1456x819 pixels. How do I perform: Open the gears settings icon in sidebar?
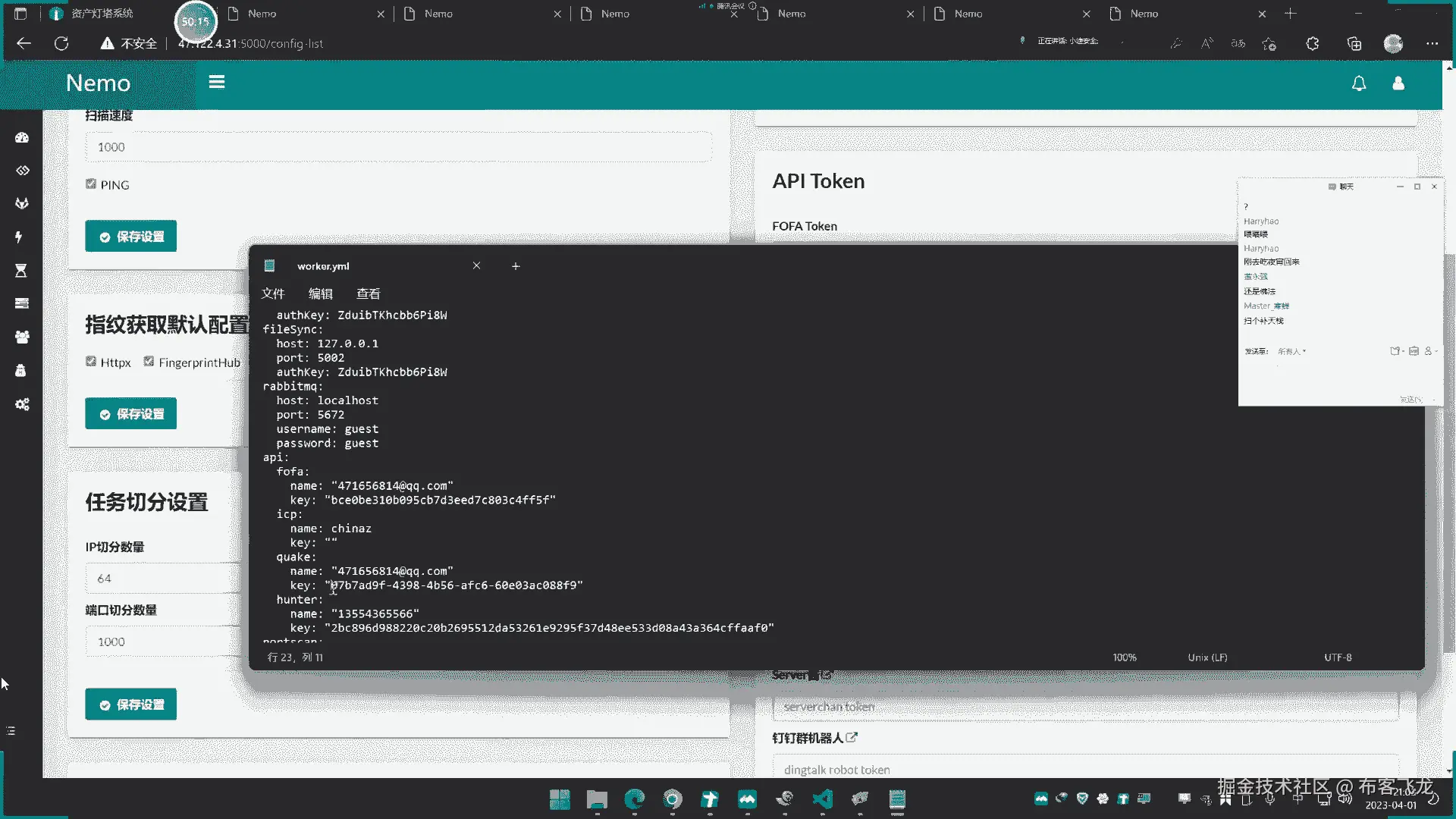coord(22,404)
